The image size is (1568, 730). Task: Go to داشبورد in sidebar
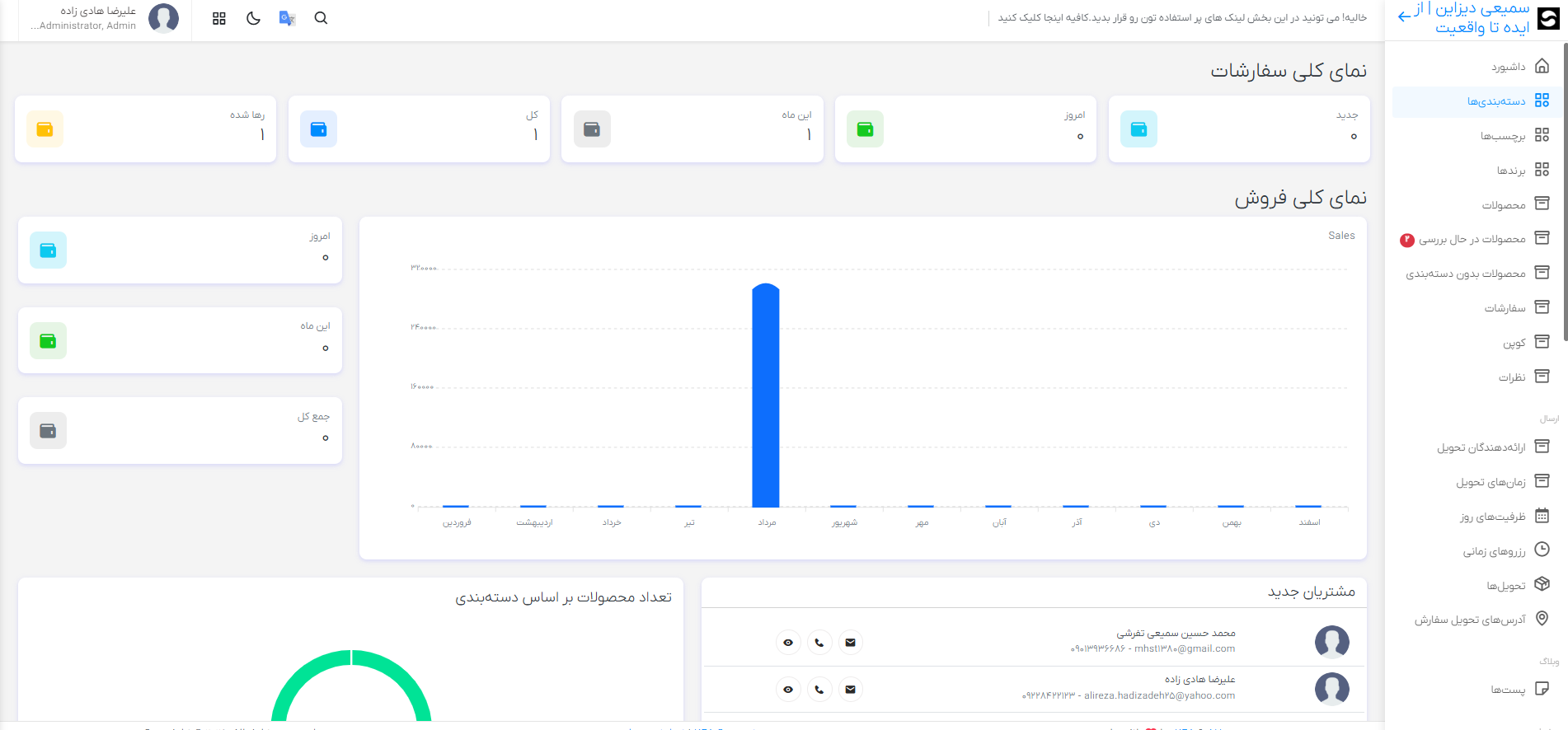click(1477, 66)
